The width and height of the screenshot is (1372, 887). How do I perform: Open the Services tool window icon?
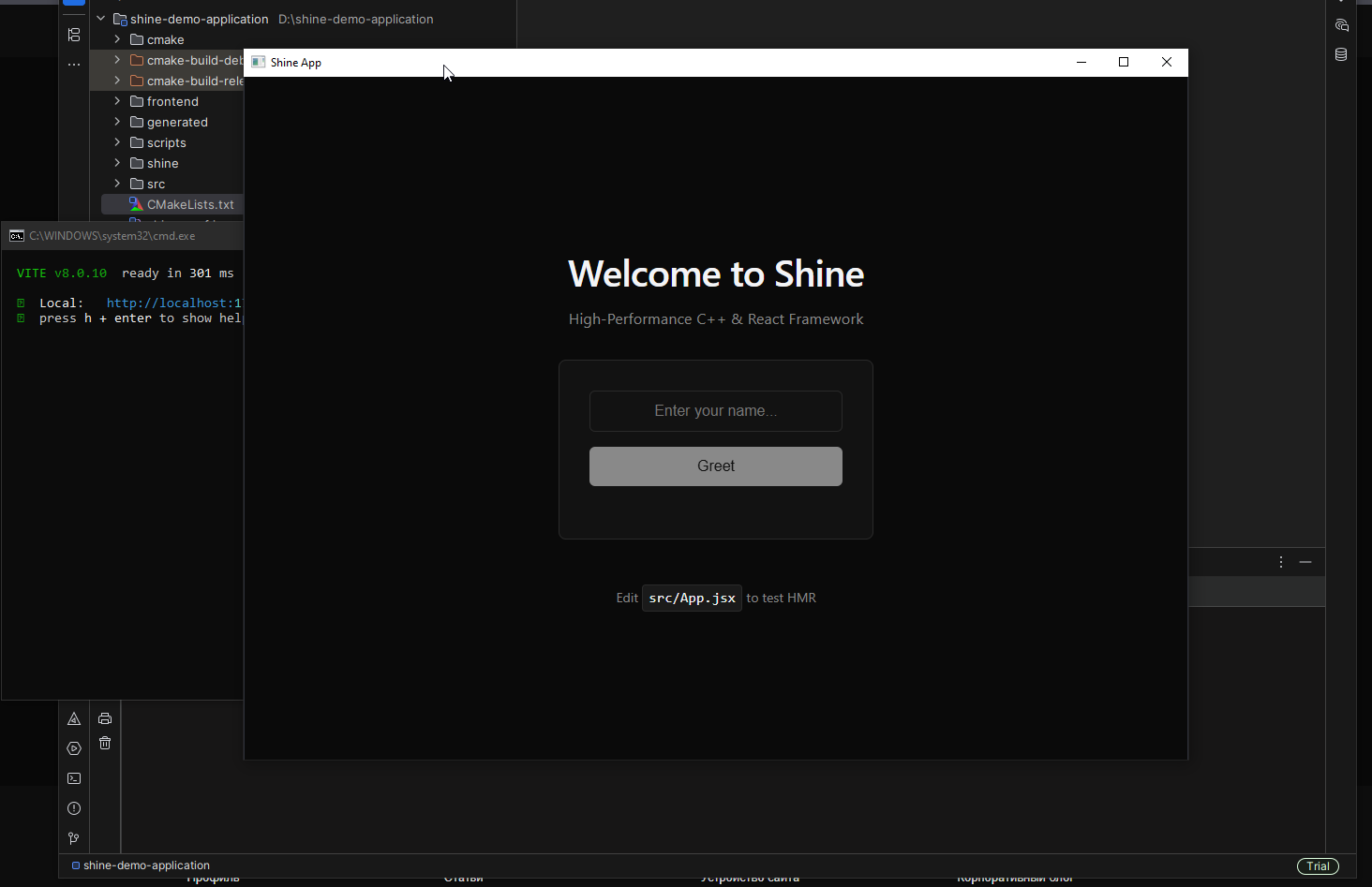coord(74,748)
